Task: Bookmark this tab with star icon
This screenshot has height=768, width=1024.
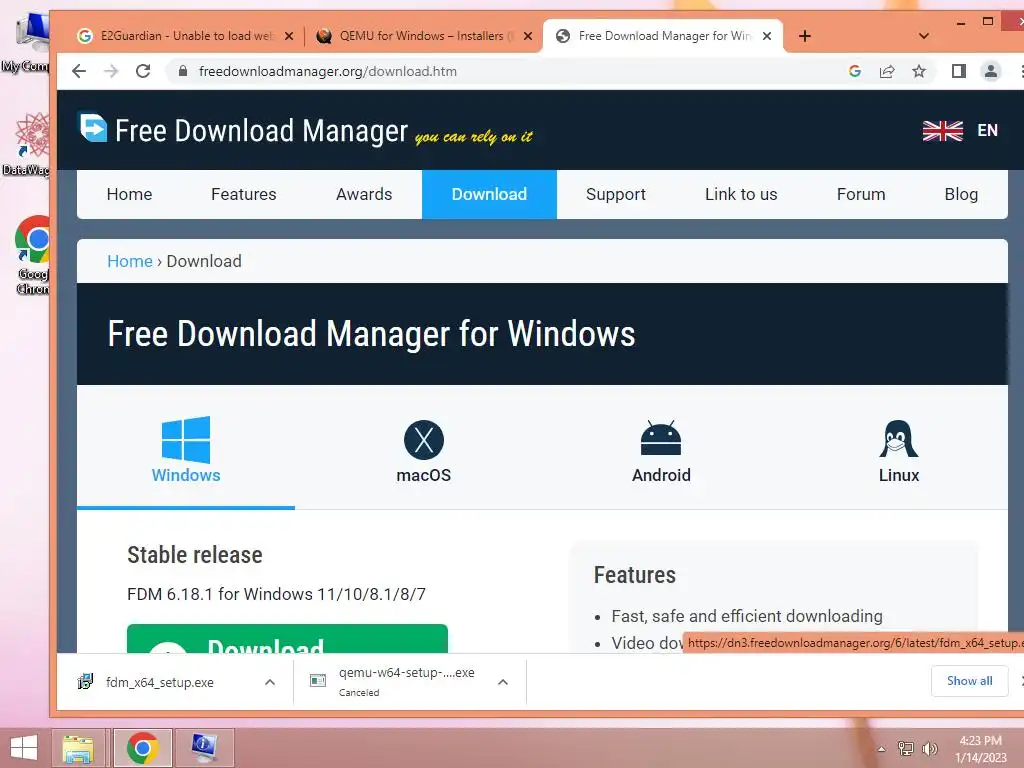Action: [x=919, y=71]
